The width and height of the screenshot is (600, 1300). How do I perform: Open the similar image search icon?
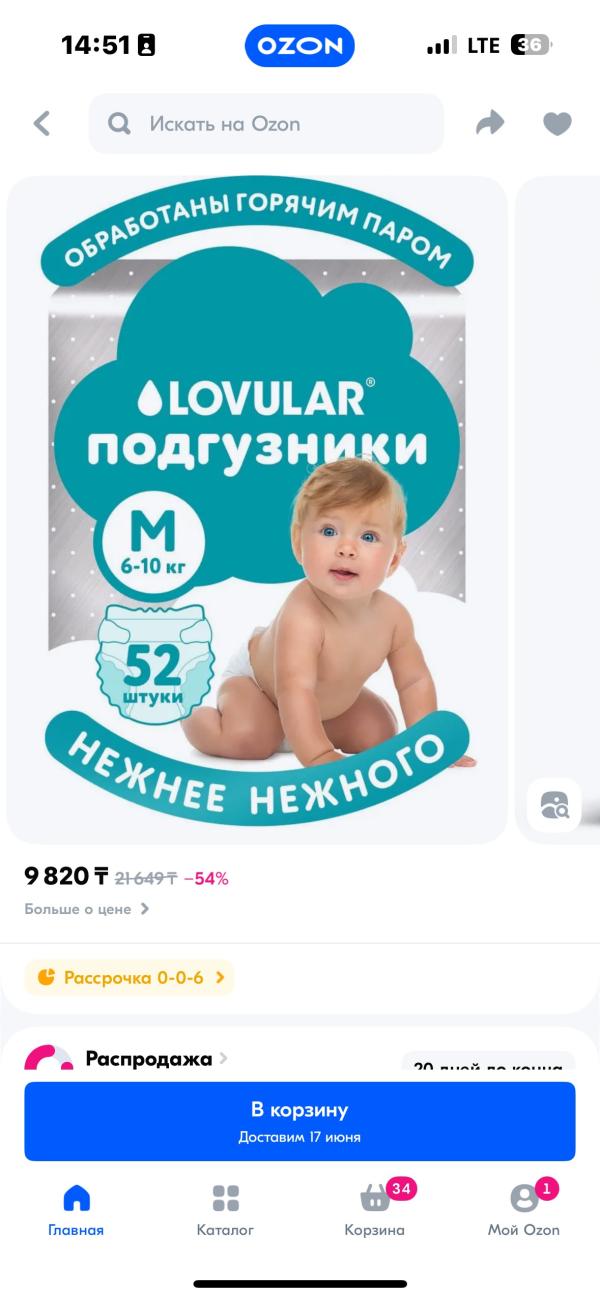pyautogui.click(x=554, y=805)
